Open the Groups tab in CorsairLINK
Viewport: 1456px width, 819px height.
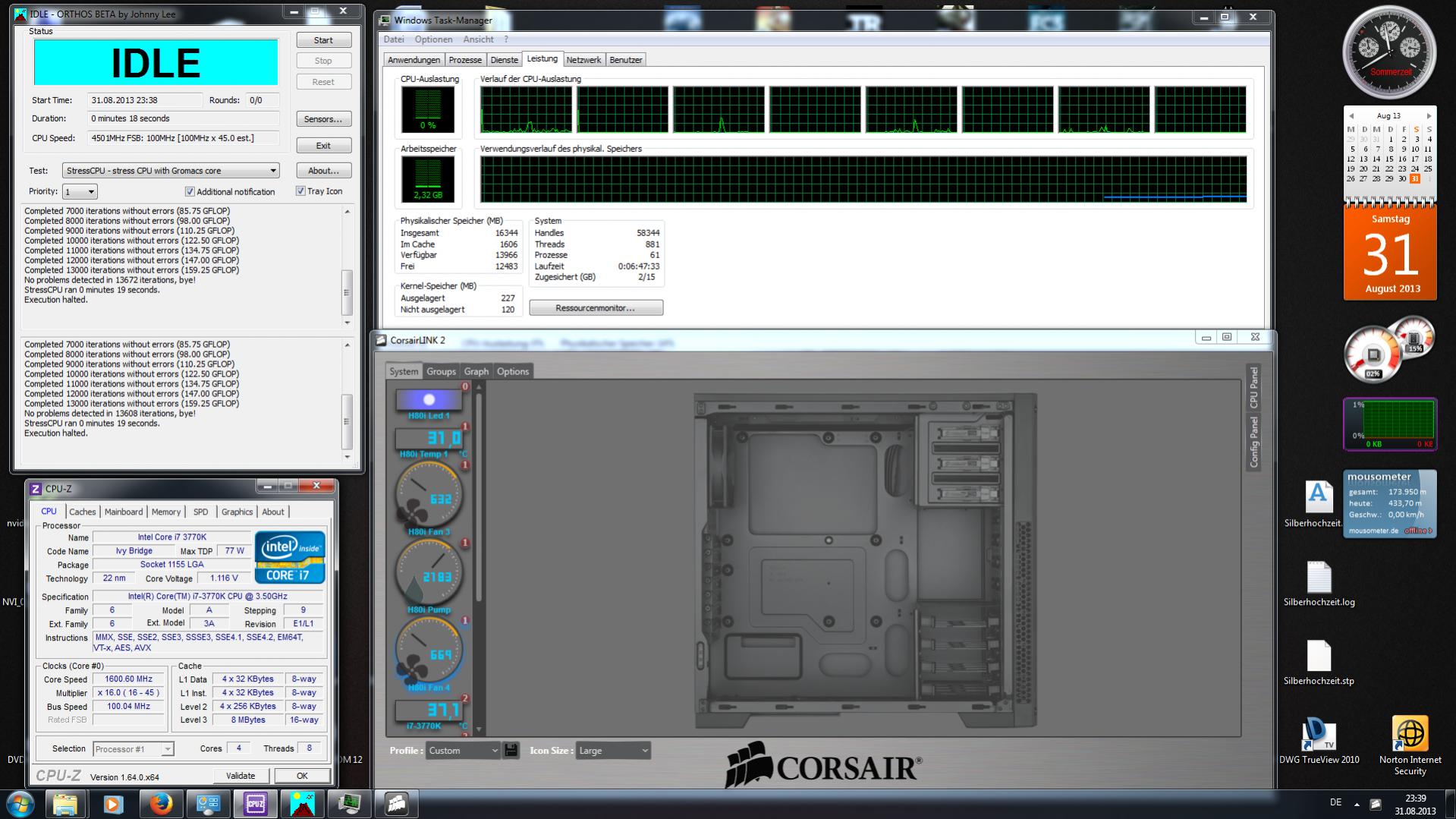coord(441,371)
